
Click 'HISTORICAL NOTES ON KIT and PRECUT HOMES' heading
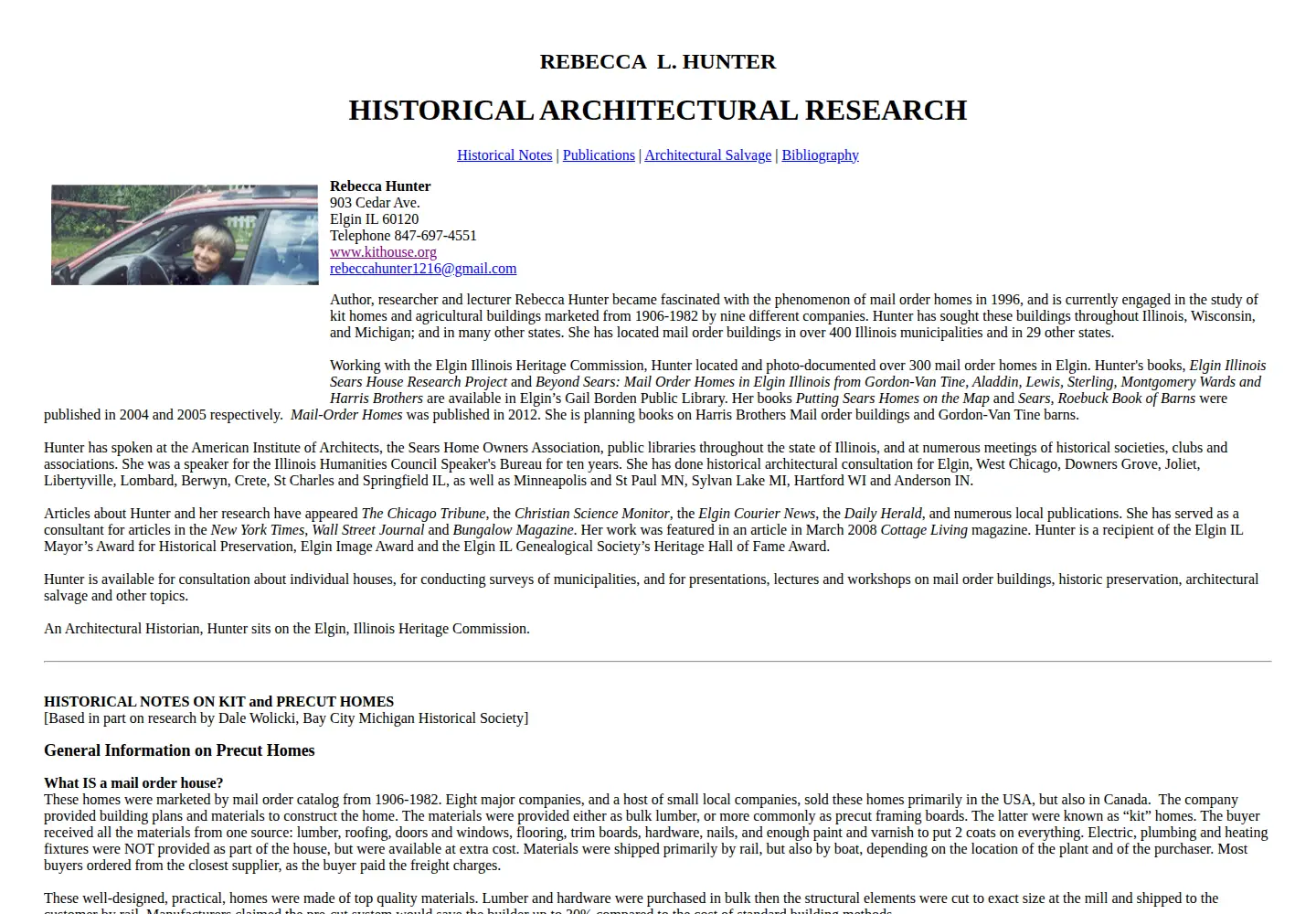[218, 702]
